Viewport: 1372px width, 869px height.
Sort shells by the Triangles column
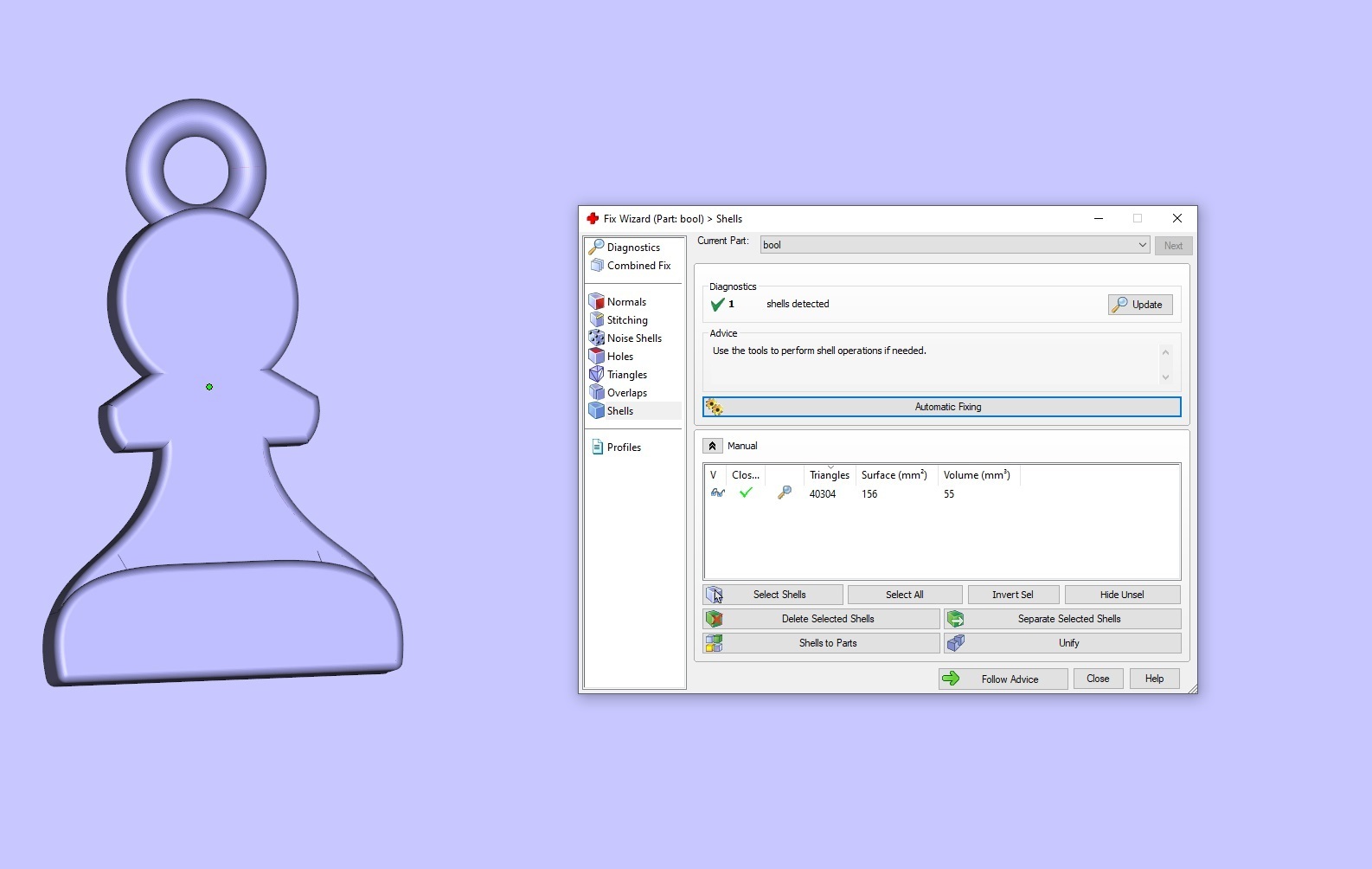(830, 475)
